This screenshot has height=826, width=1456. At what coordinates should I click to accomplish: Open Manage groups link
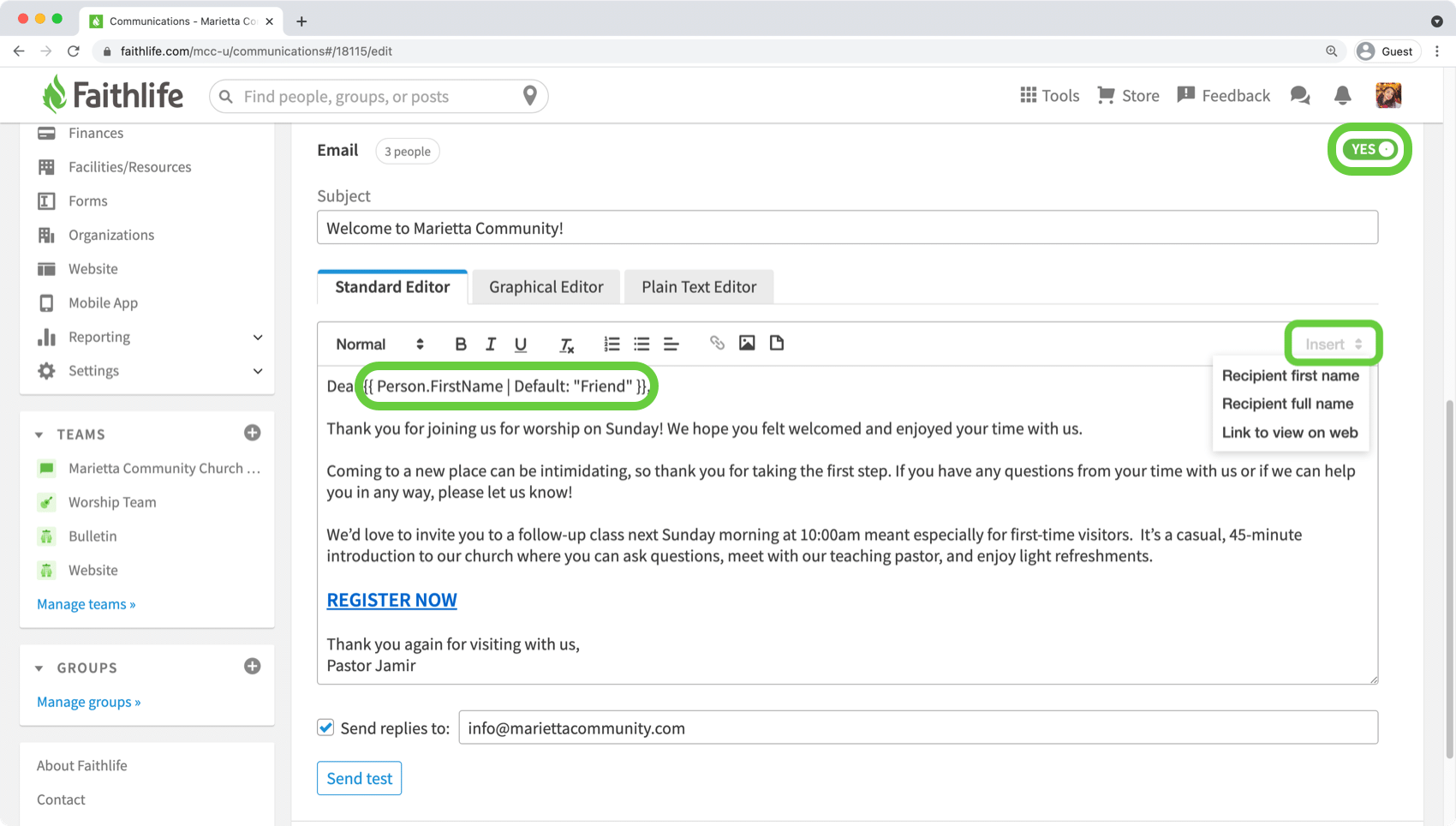coord(88,702)
